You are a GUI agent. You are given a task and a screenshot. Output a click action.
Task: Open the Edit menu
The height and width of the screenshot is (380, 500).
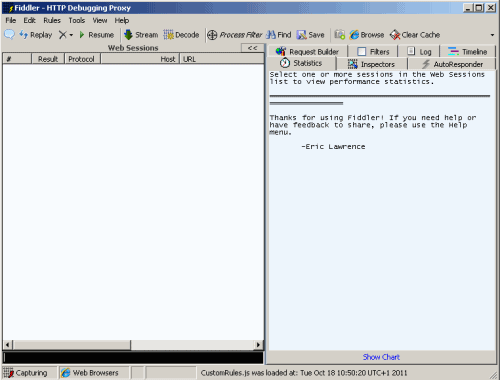pyautogui.click(x=29, y=20)
